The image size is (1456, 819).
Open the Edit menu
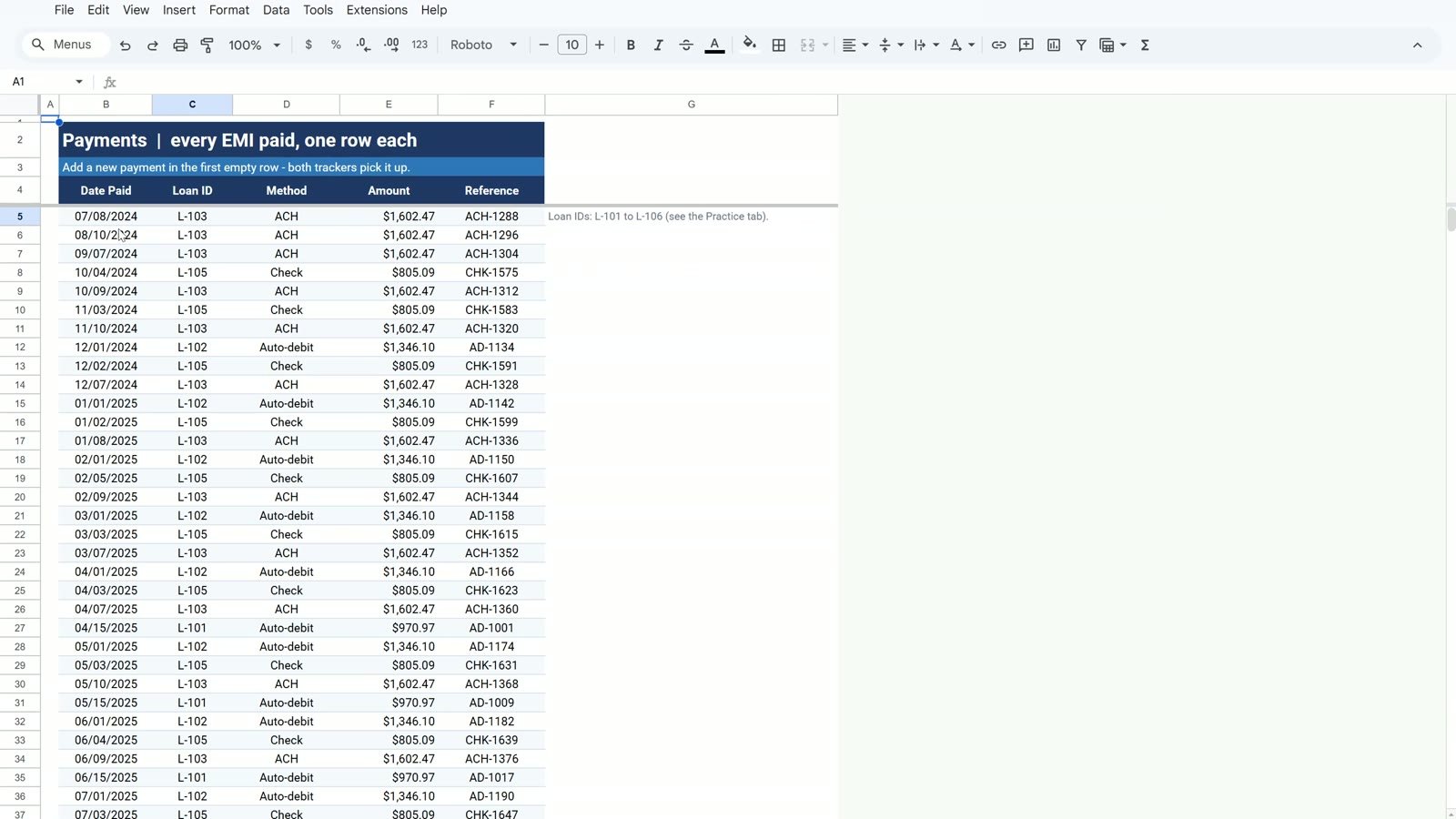tap(98, 10)
